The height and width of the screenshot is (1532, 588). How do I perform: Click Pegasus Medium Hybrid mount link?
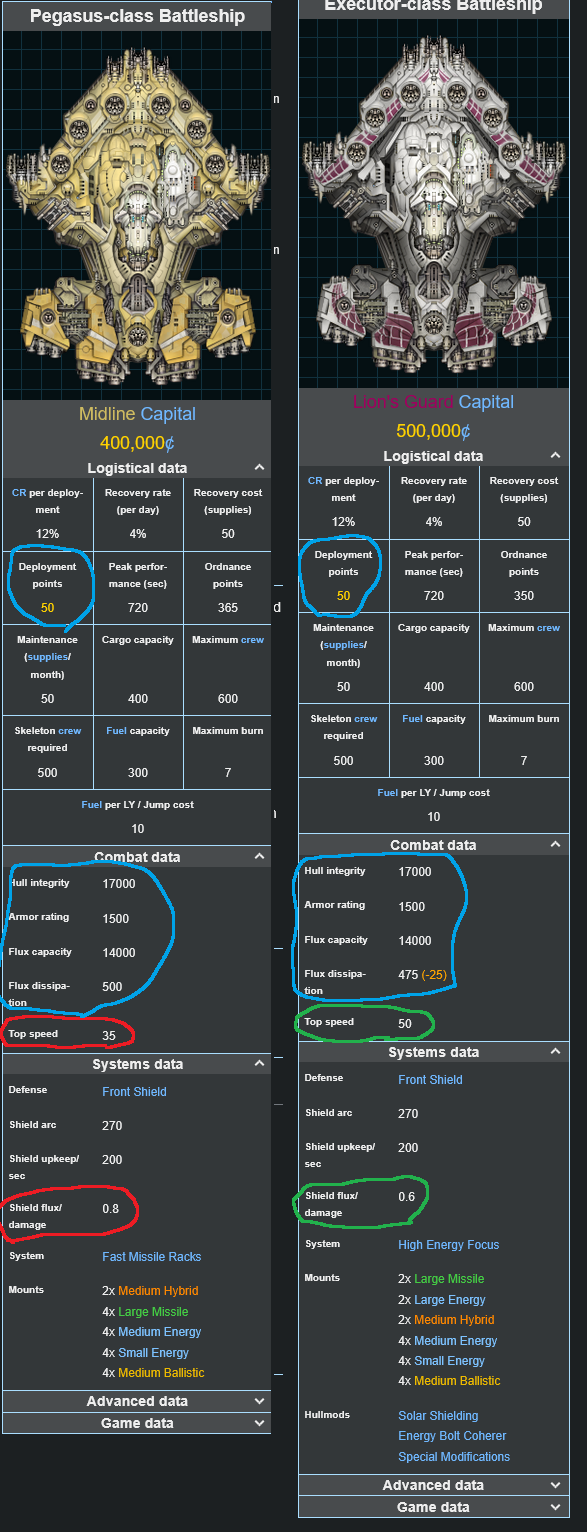tap(158, 1291)
